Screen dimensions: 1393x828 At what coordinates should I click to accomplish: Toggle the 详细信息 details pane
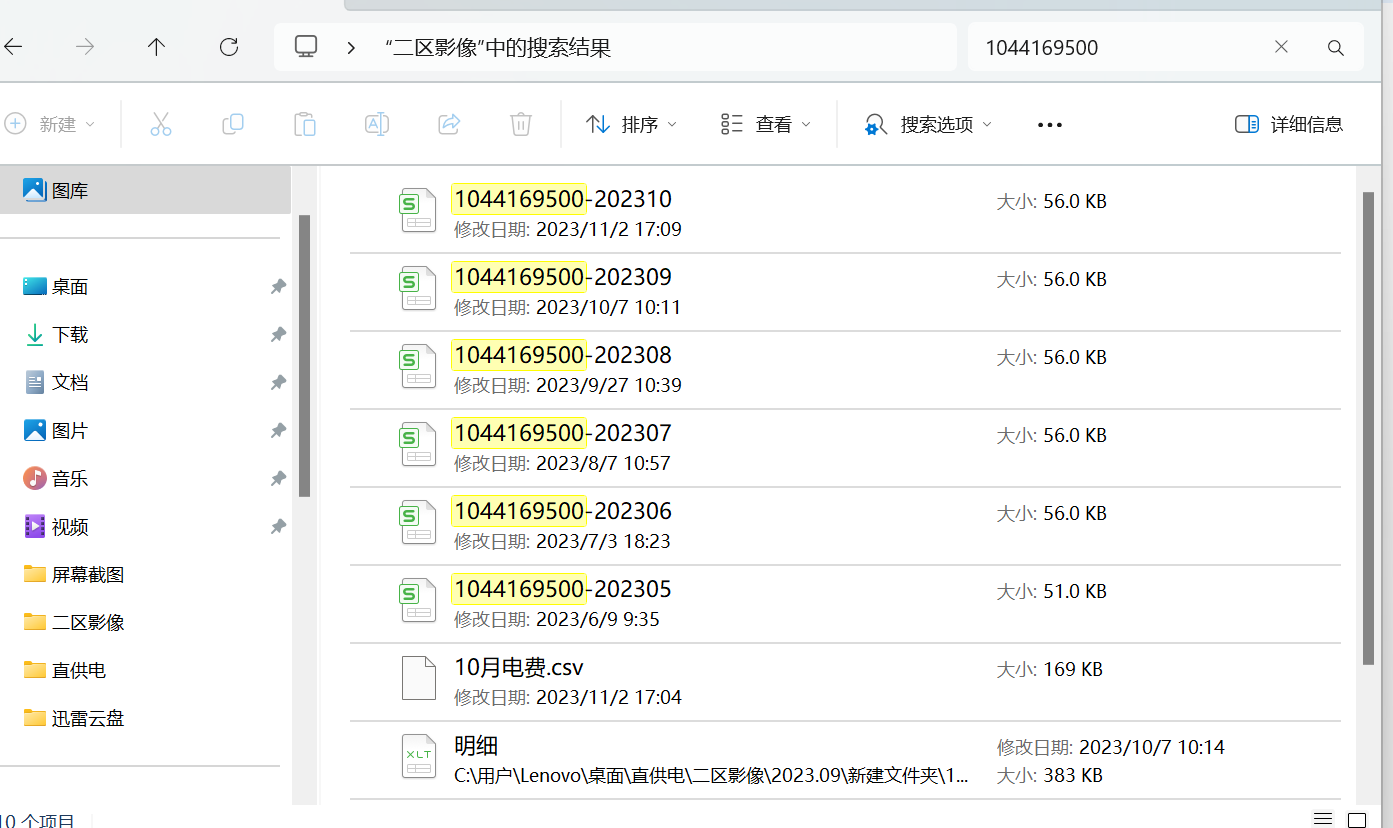[1288, 124]
